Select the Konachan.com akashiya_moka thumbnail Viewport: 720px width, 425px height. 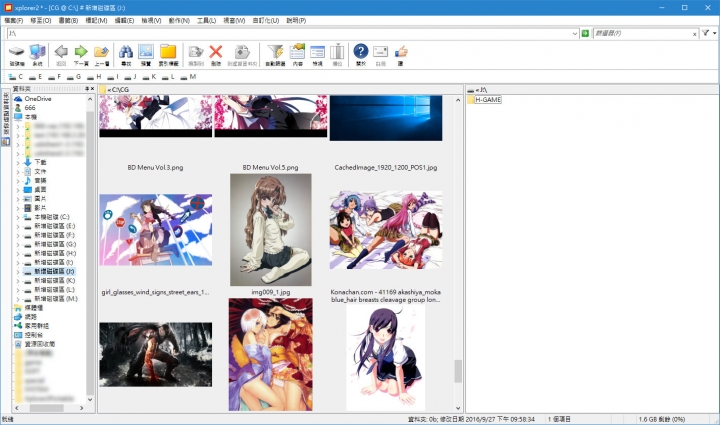(386, 229)
